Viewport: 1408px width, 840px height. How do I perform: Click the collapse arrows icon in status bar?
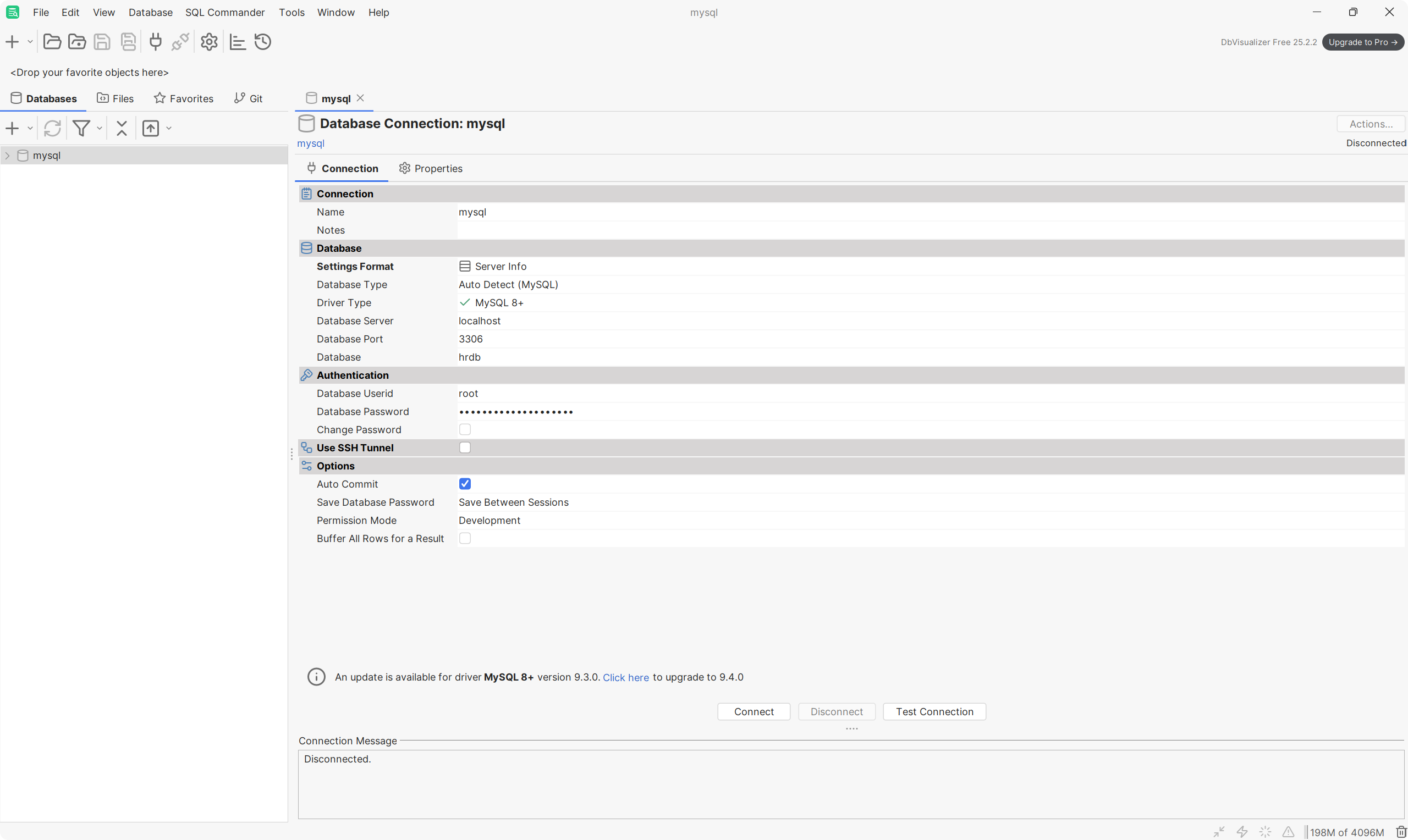1219,832
